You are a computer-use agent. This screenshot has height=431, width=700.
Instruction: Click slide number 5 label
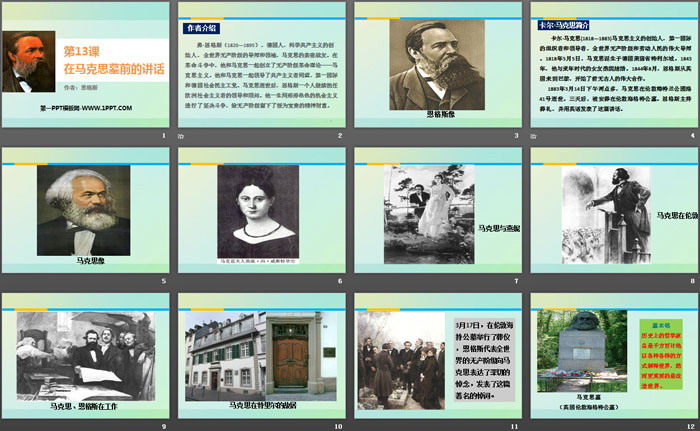point(164,281)
